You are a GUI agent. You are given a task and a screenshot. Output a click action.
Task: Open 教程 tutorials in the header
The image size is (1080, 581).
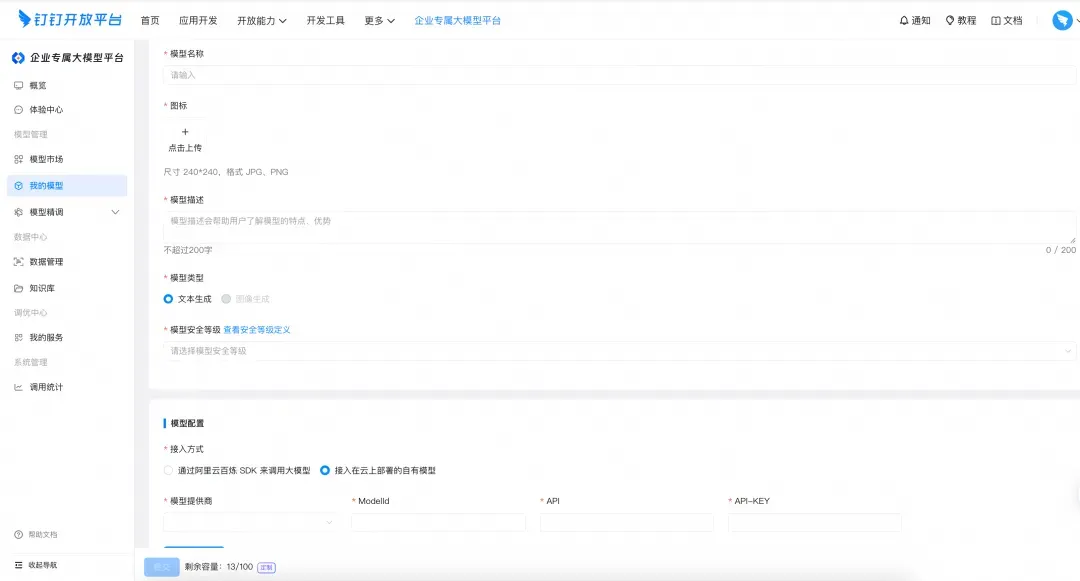(961, 21)
